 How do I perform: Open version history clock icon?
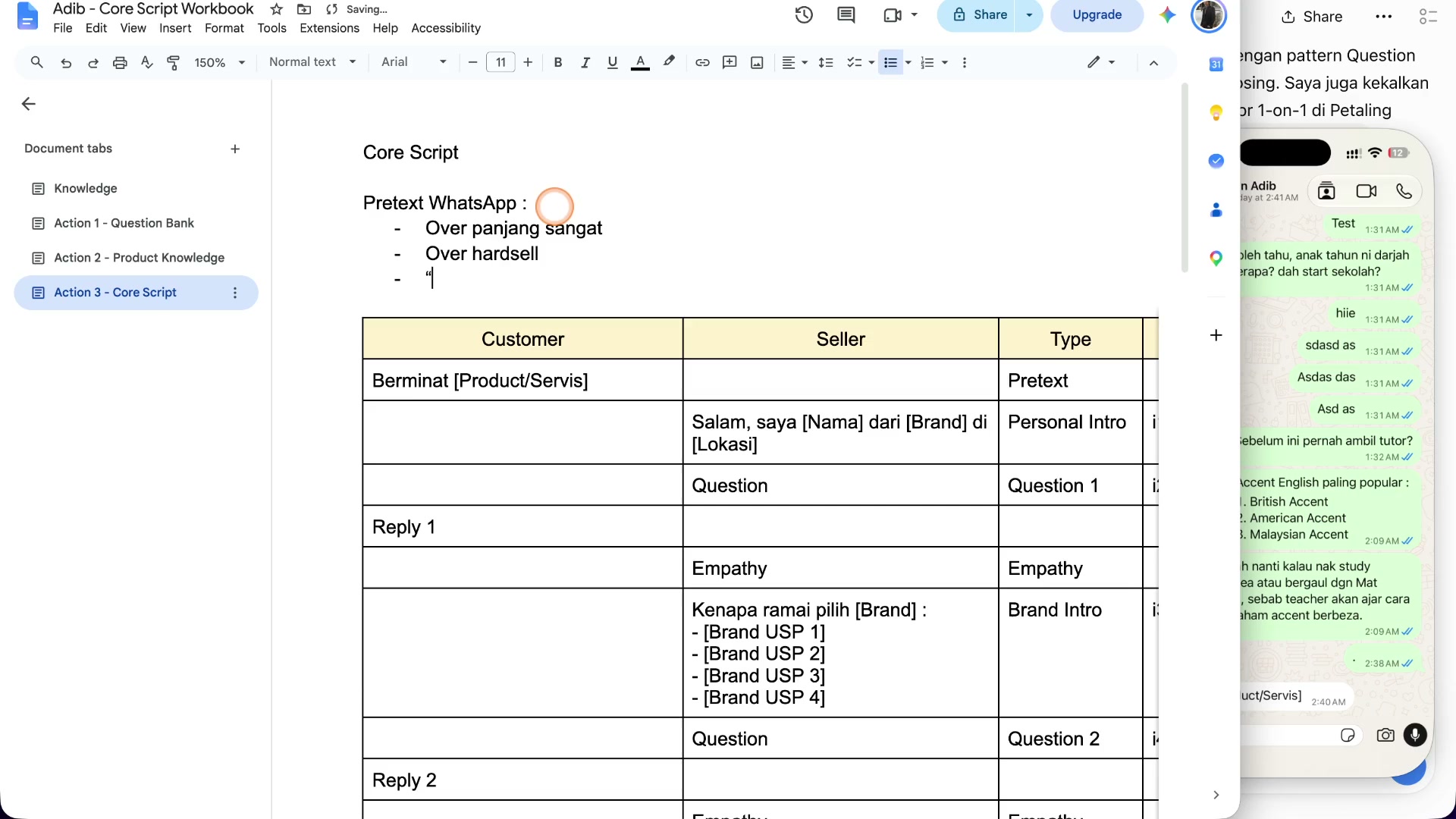pyautogui.click(x=804, y=14)
